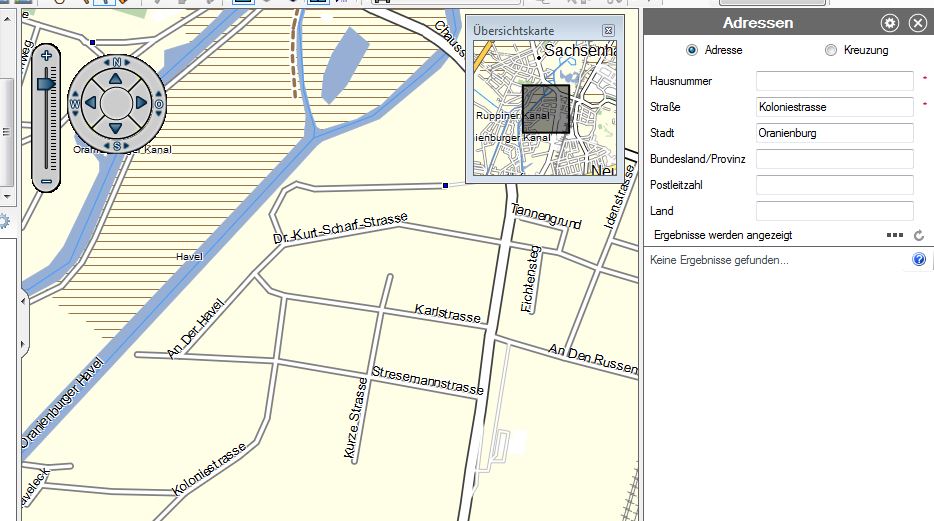The image size is (934, 521).
Task: Select the Adresse radio button
Action: pos(691,50)
